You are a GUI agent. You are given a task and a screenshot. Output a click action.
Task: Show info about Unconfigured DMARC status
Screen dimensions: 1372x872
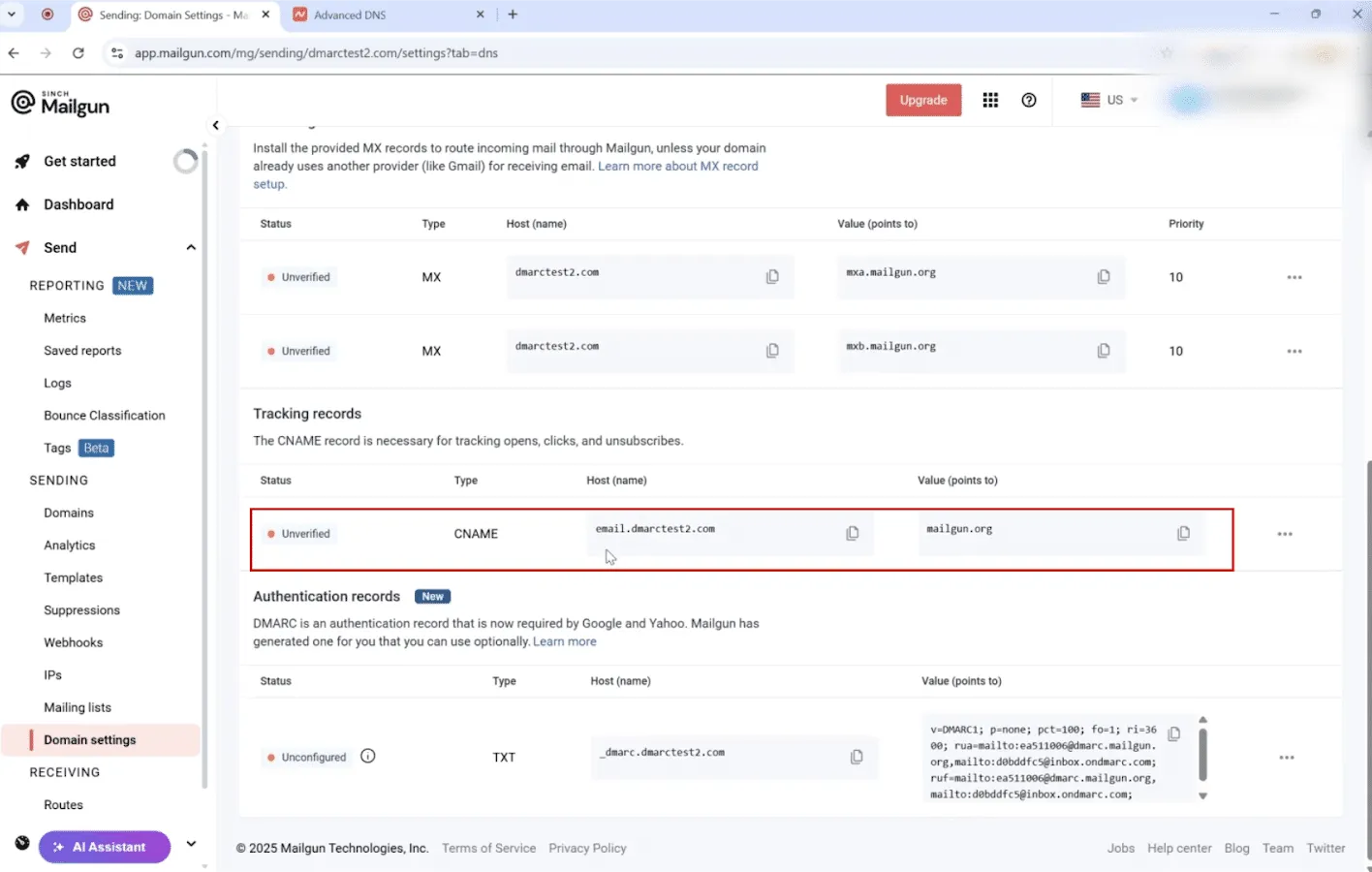click(368, 757)
